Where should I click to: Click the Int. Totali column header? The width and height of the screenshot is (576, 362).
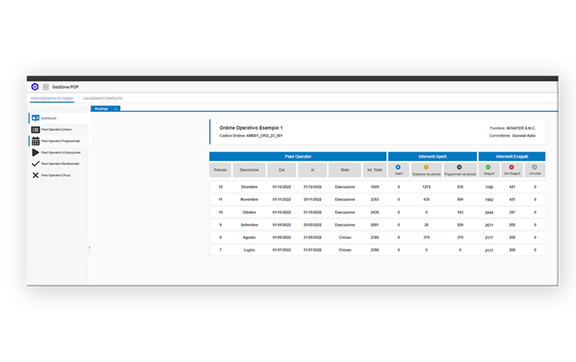375,170
